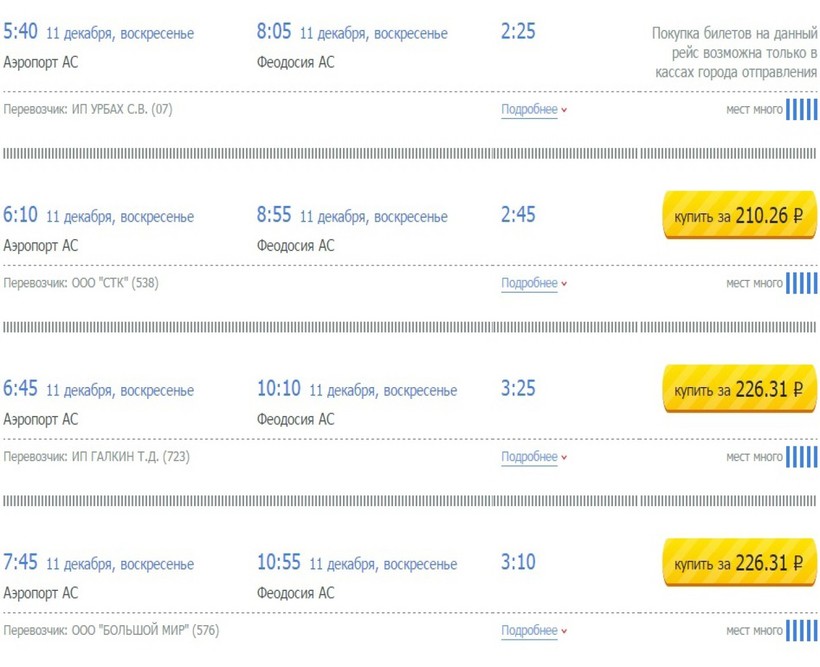Buy the 7:45 departure ticket for 226.31 ₽

coord(740,562)
